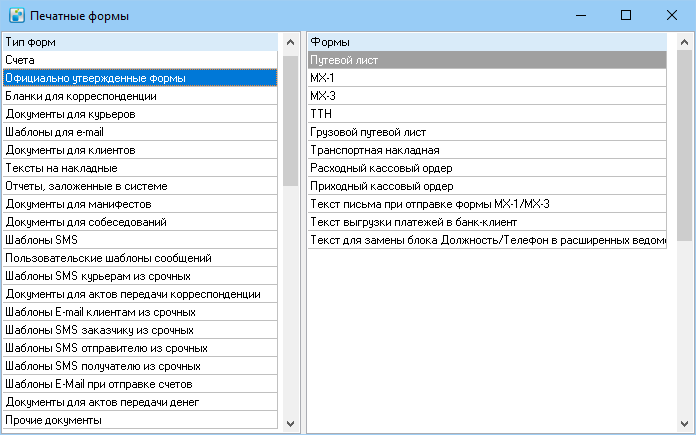
Task: Pick Документы для клиентов
Action: pyautogui.click(x=140, y=150)
